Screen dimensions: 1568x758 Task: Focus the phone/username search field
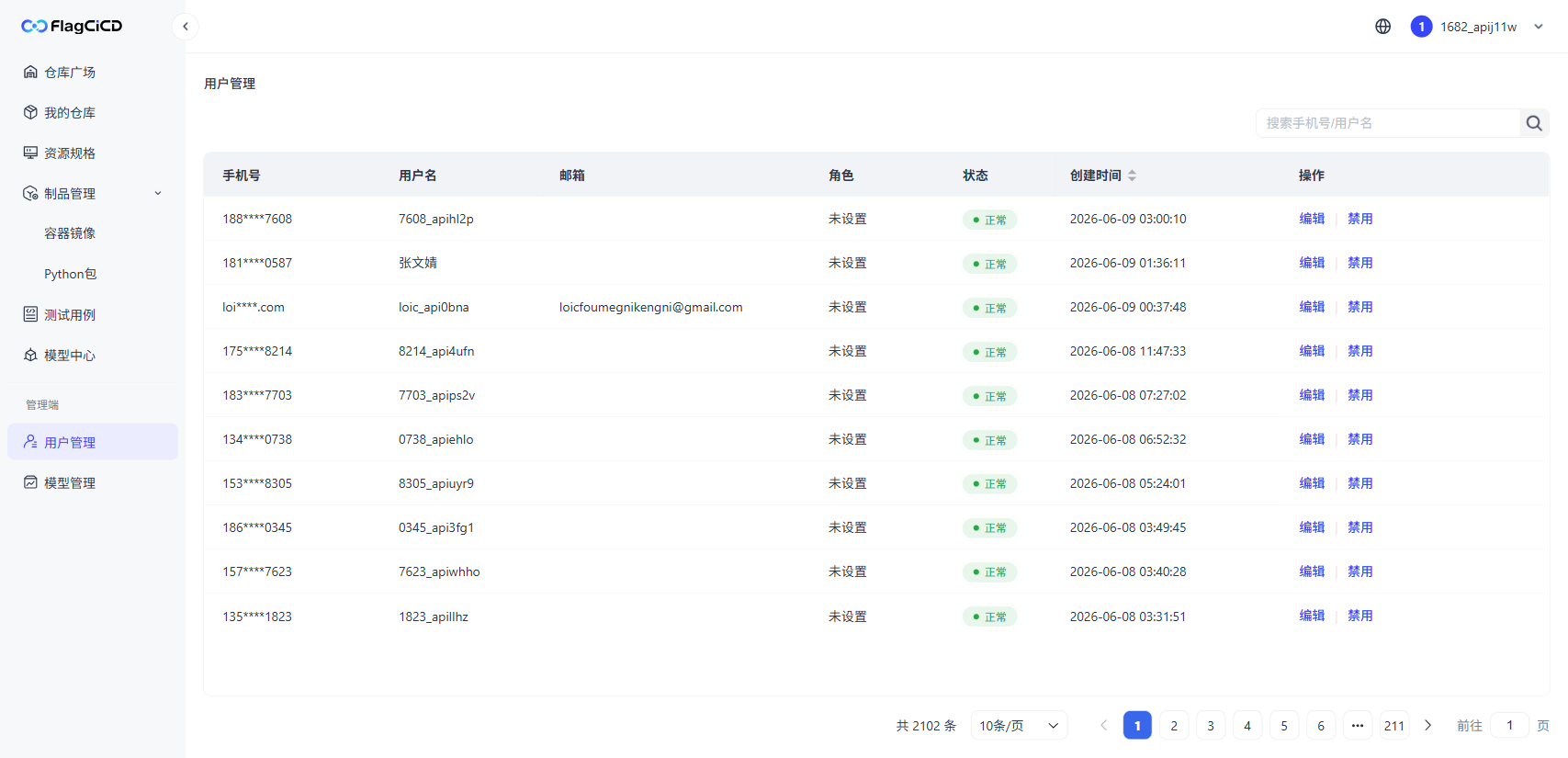[x=1387, y=123]
